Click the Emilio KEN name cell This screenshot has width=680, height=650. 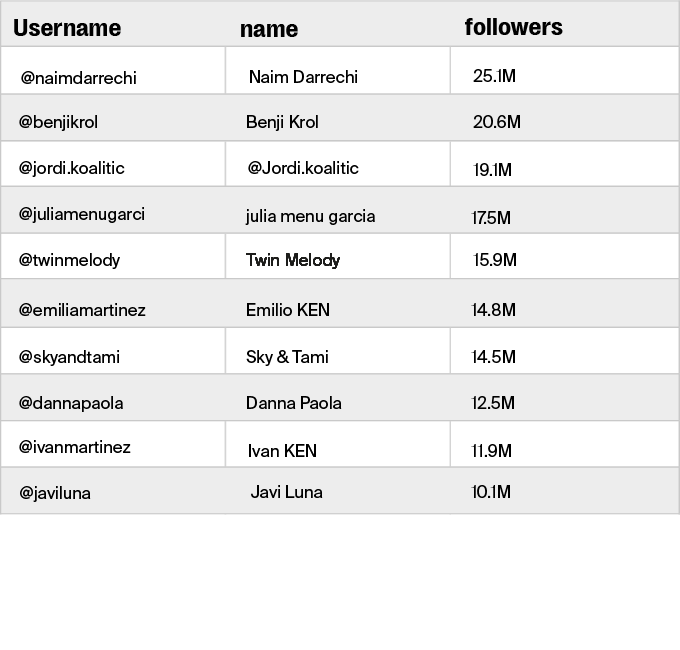288,310
